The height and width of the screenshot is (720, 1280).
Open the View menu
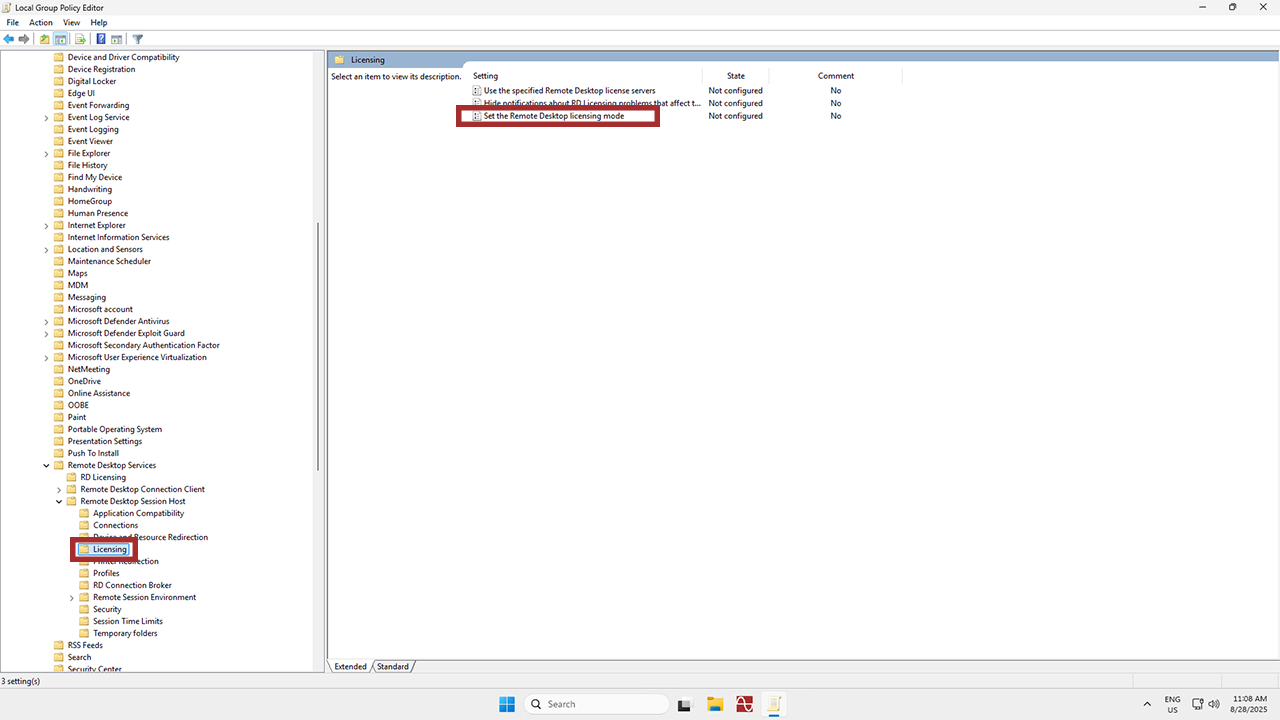tap(71, 22)
